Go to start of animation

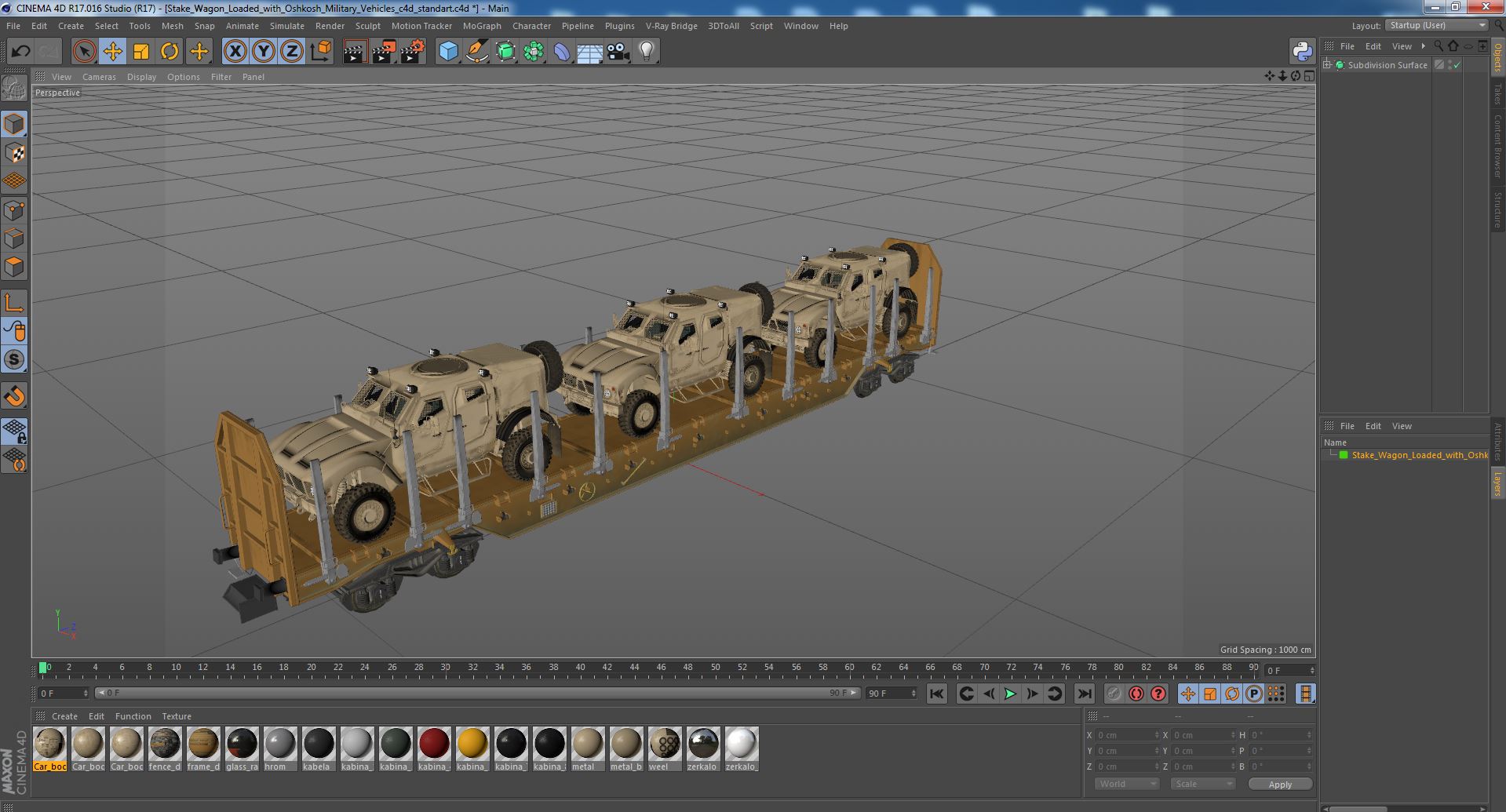[936, 694]
